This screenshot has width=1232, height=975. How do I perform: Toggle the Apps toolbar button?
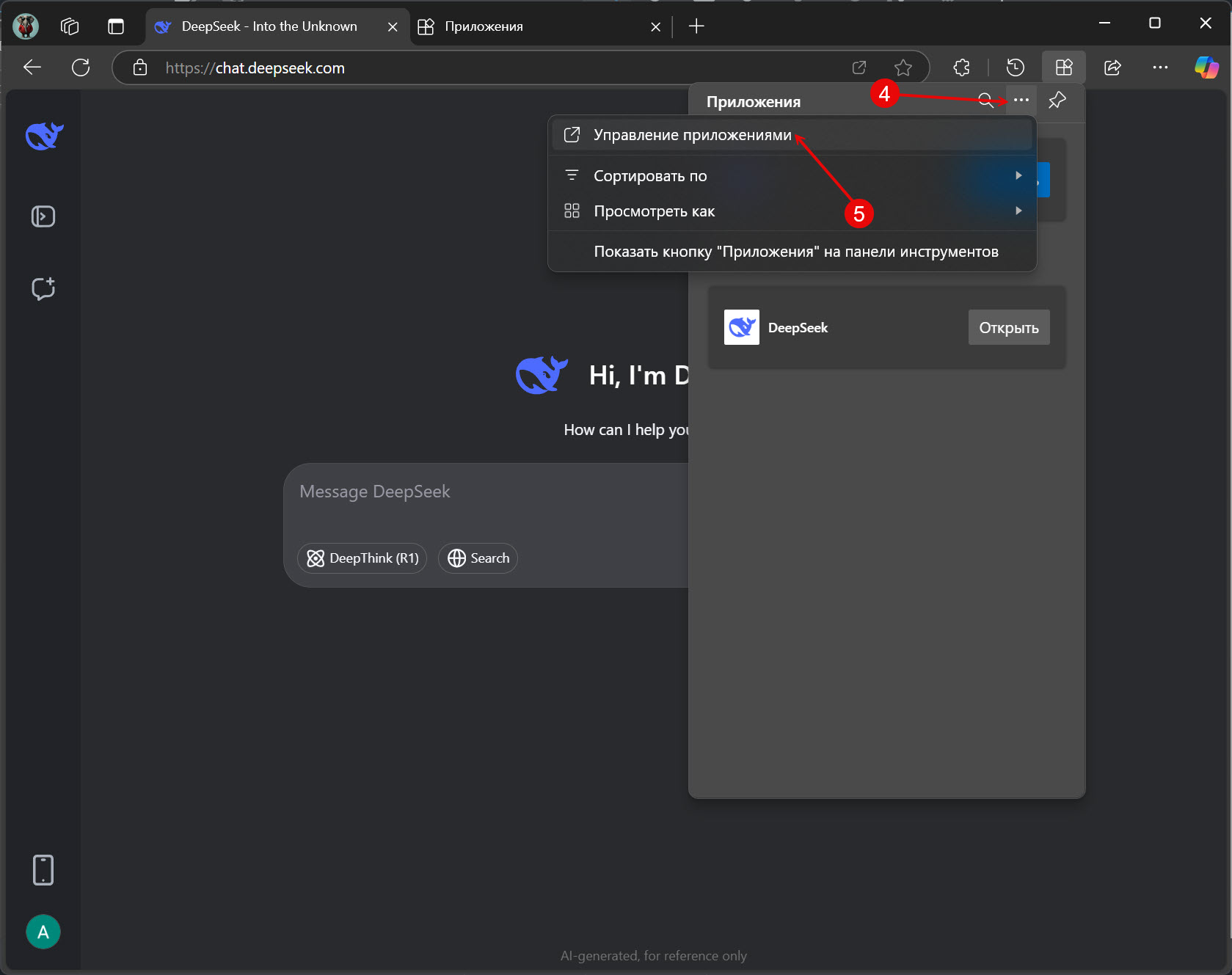click(x=1064, y=67)
